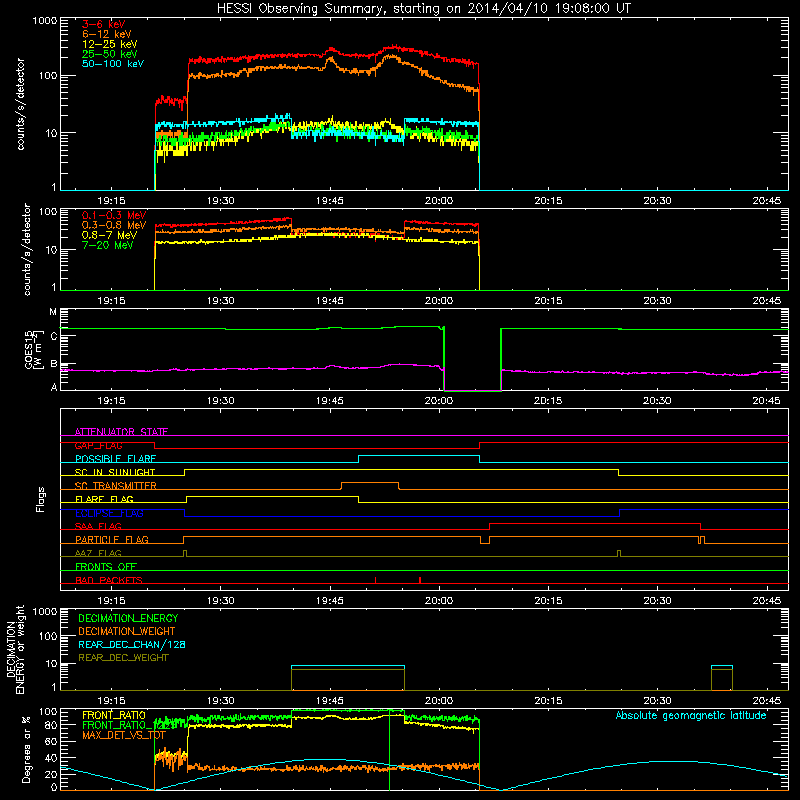Click 20:45 tick under the GOES plot
The height and width of the screenshot is (800, 800).
point(766,401)
